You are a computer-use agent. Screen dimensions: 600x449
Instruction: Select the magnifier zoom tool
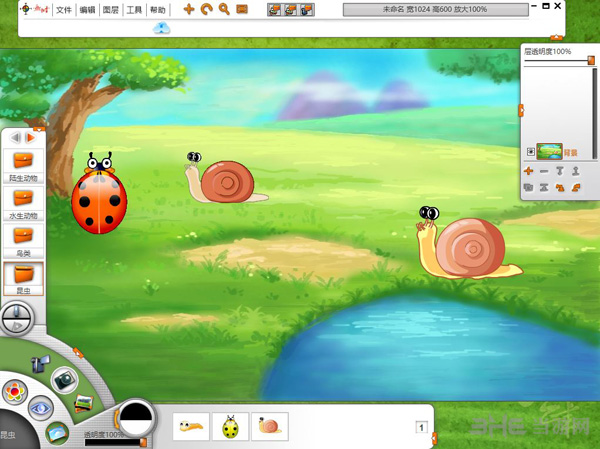[224, 9]
